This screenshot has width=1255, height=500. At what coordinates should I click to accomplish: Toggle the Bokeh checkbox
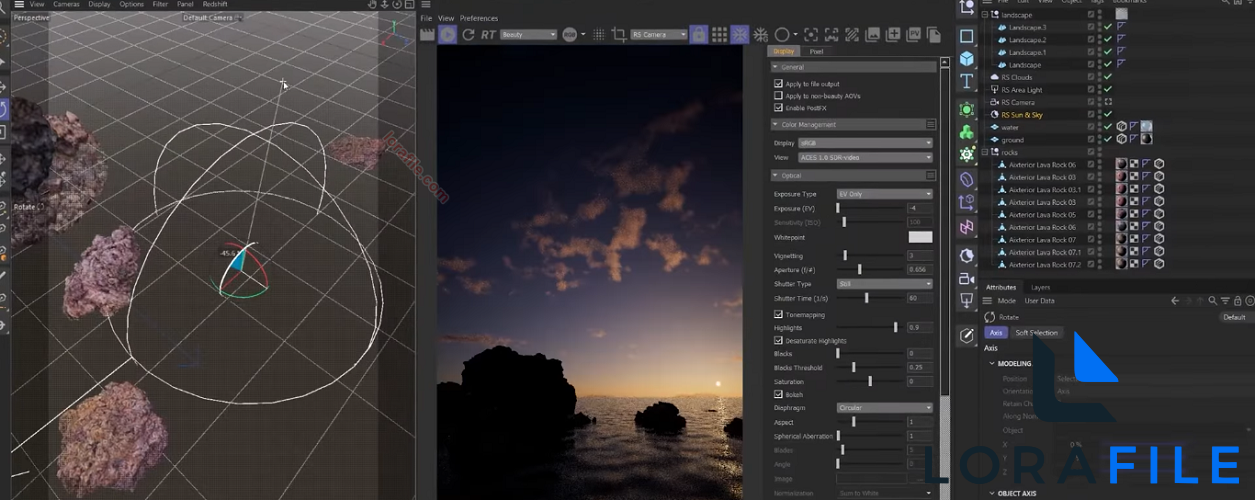click(778, 394)
